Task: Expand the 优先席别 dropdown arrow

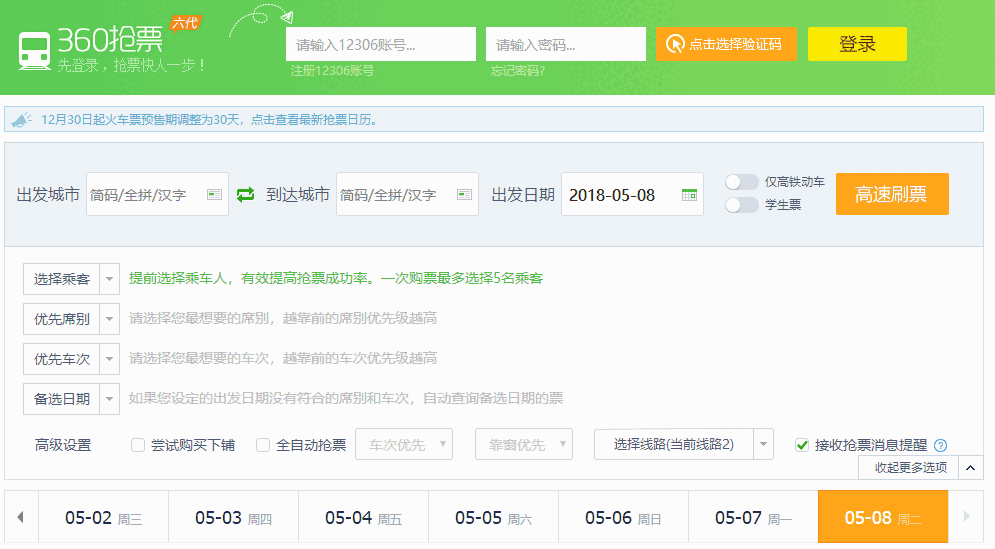Action: click(110, 319)
